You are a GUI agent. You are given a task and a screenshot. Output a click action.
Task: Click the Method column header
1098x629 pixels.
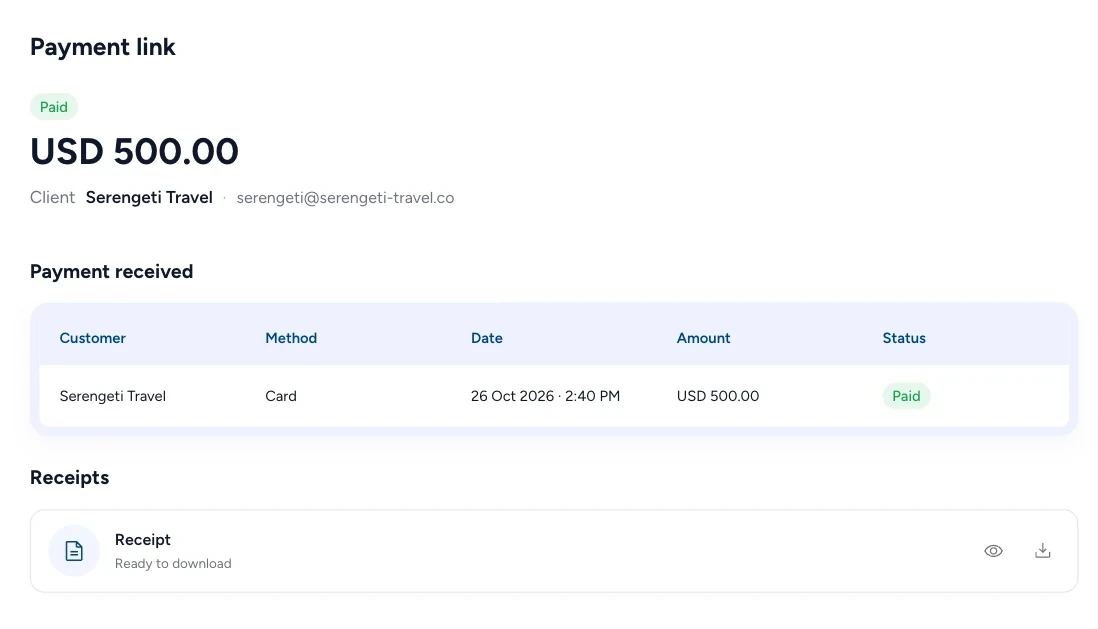[291, 338]
